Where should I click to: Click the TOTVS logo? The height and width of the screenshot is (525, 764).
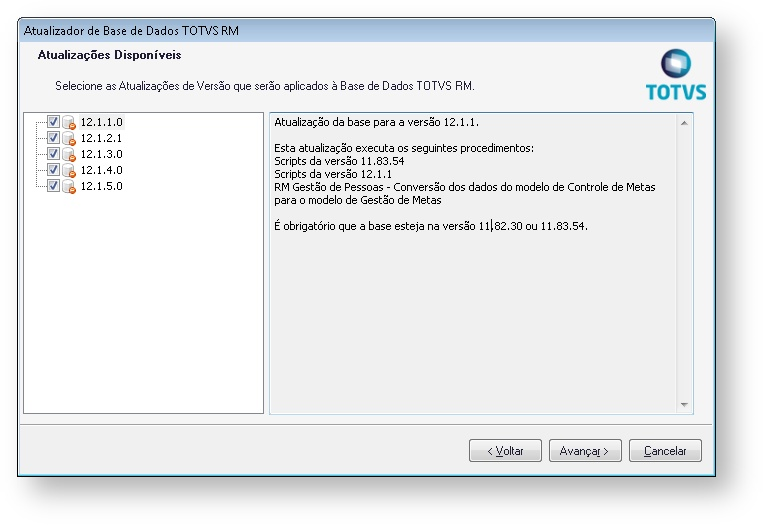click(676, 75)
